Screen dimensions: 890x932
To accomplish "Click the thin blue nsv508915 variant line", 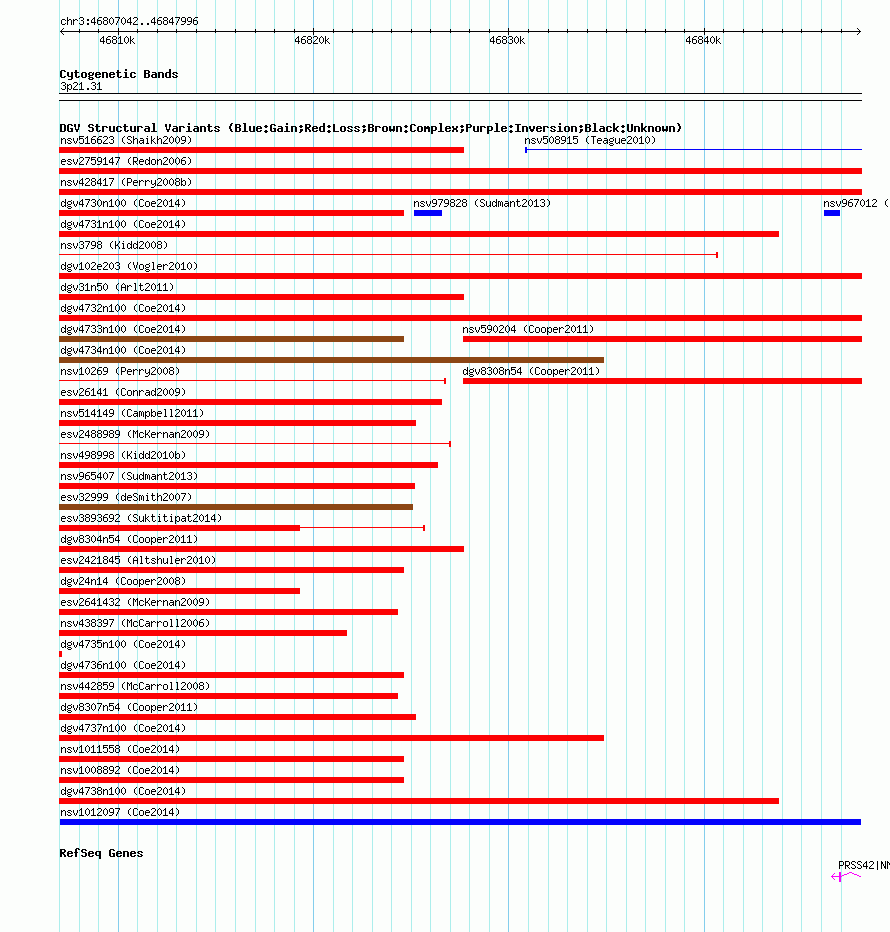I will (693, 150).
